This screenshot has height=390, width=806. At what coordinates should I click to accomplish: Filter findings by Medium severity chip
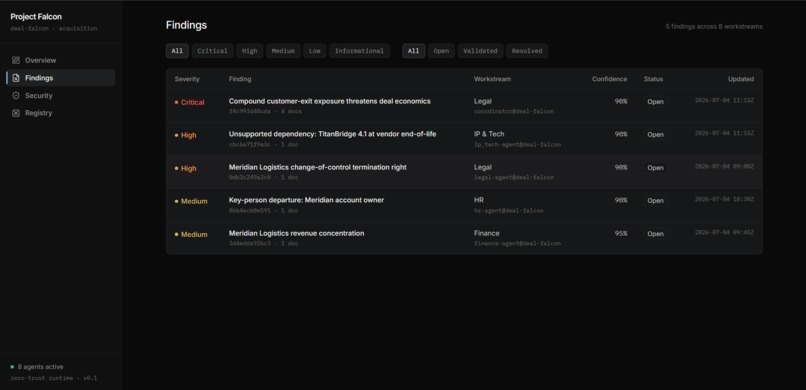point(283,51)
